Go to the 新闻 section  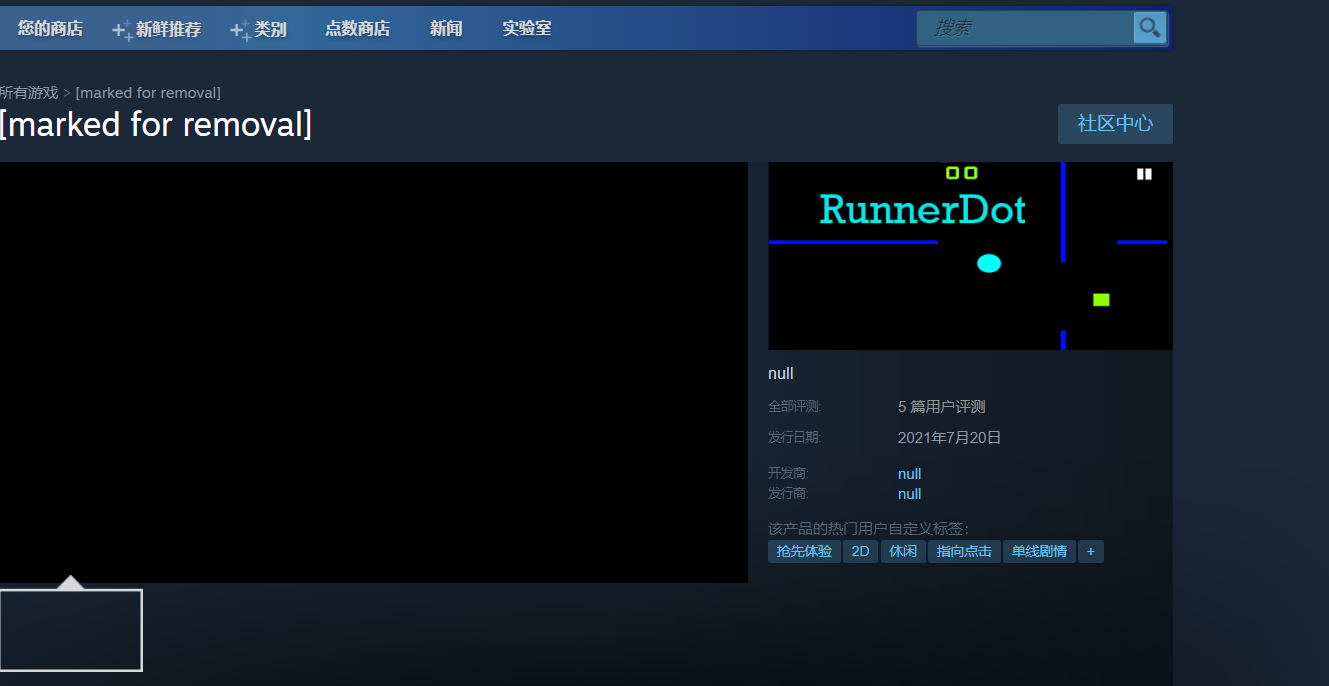click(446, 29)
